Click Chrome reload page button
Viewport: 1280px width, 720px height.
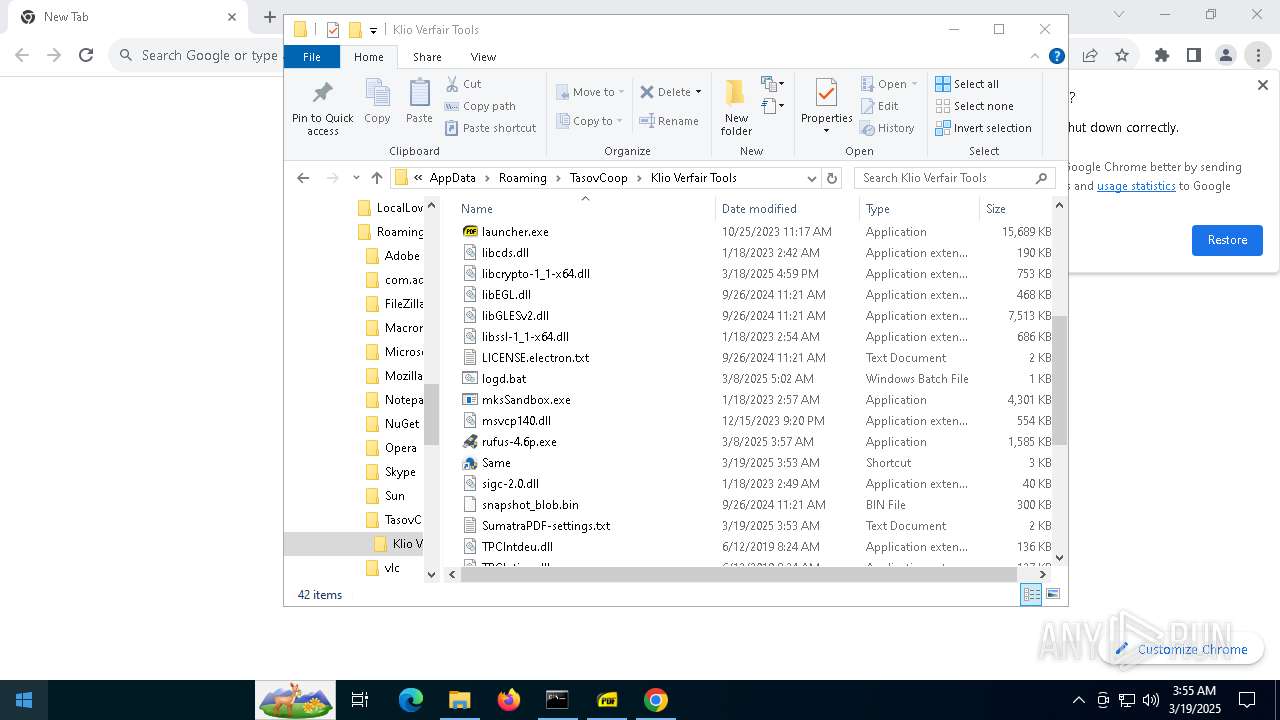86,55
